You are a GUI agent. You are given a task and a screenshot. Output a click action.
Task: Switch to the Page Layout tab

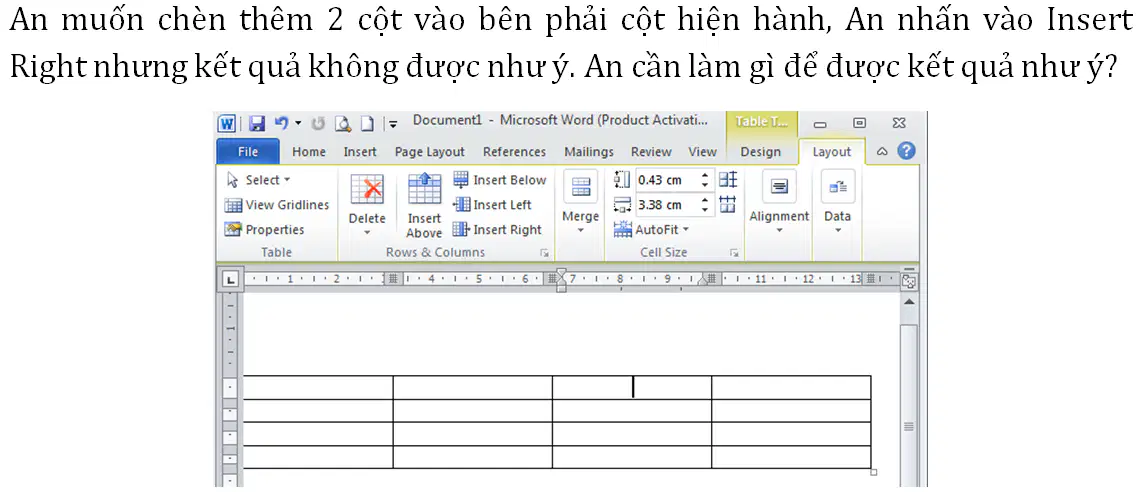pos(429,151)
